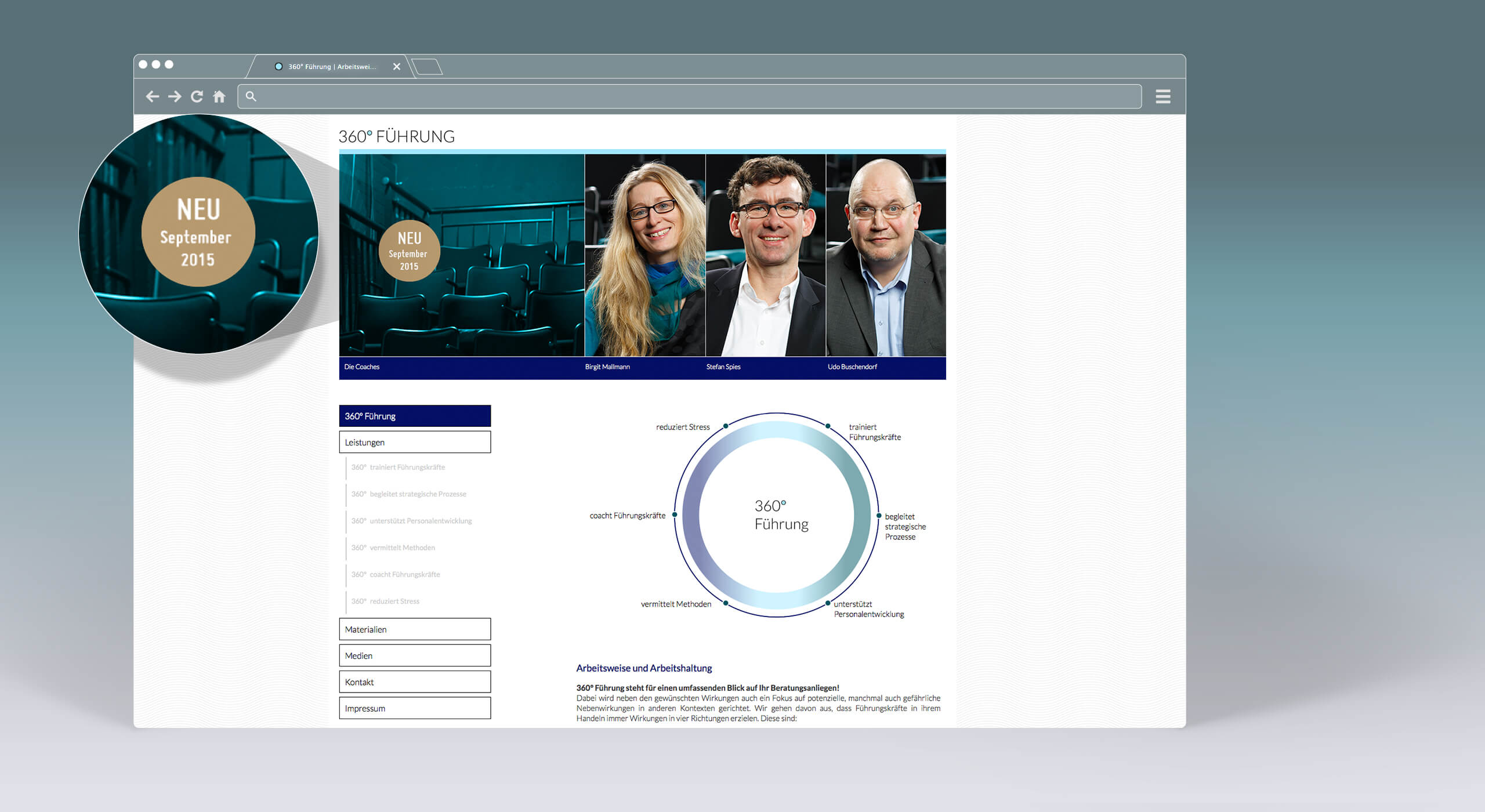Open the Leistungen menu item
Viewport: 1485px width, 812px height.
[415, 442]
